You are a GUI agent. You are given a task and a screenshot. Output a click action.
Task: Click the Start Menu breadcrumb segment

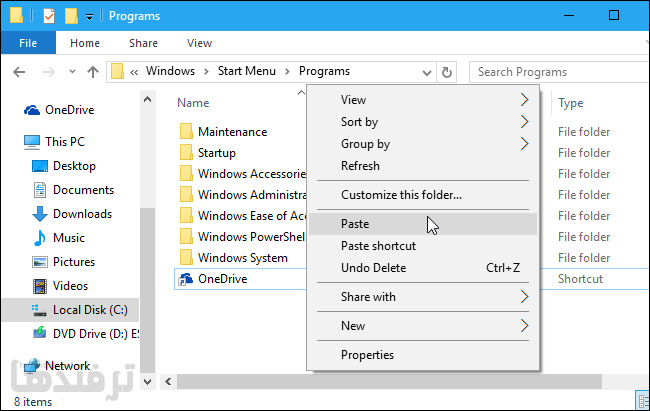tap(247, 71)
